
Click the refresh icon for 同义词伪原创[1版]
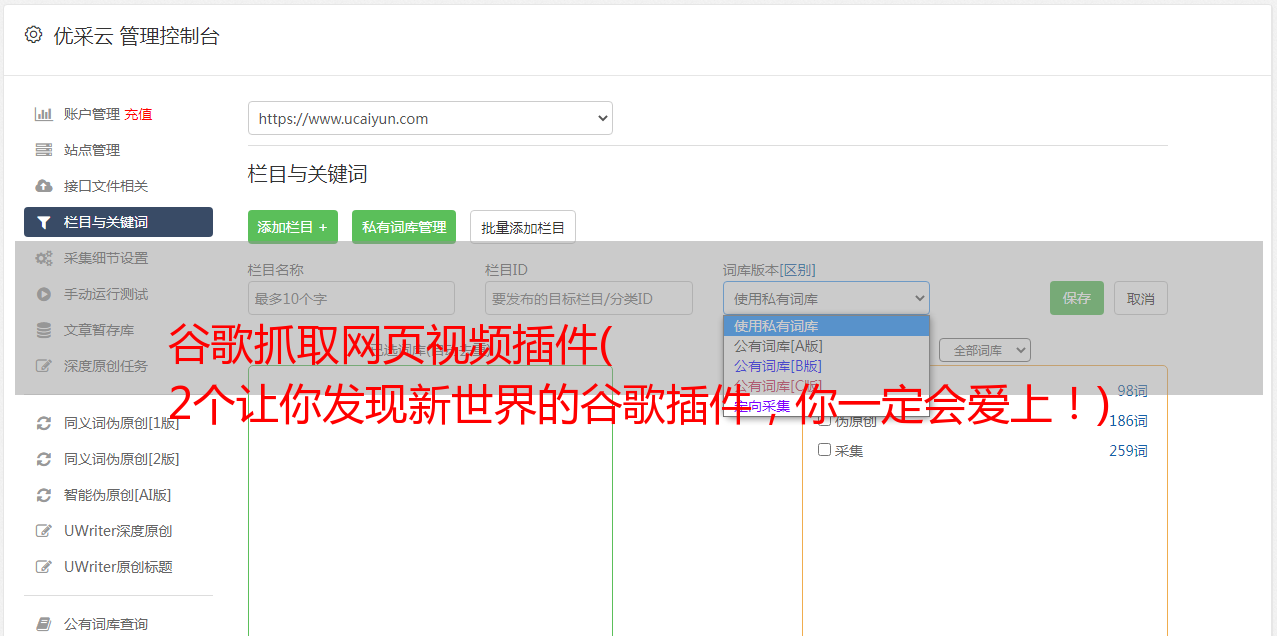[x=43, y=423]
